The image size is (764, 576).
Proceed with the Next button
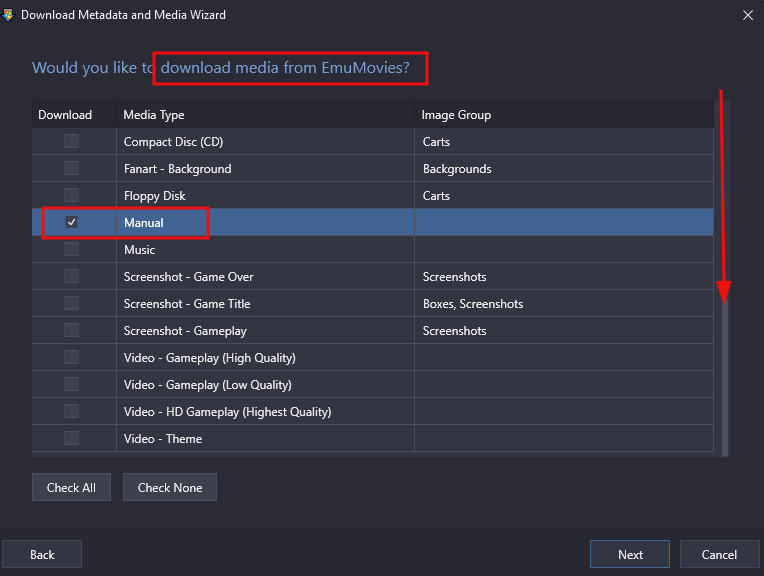(x=630, y=554)
